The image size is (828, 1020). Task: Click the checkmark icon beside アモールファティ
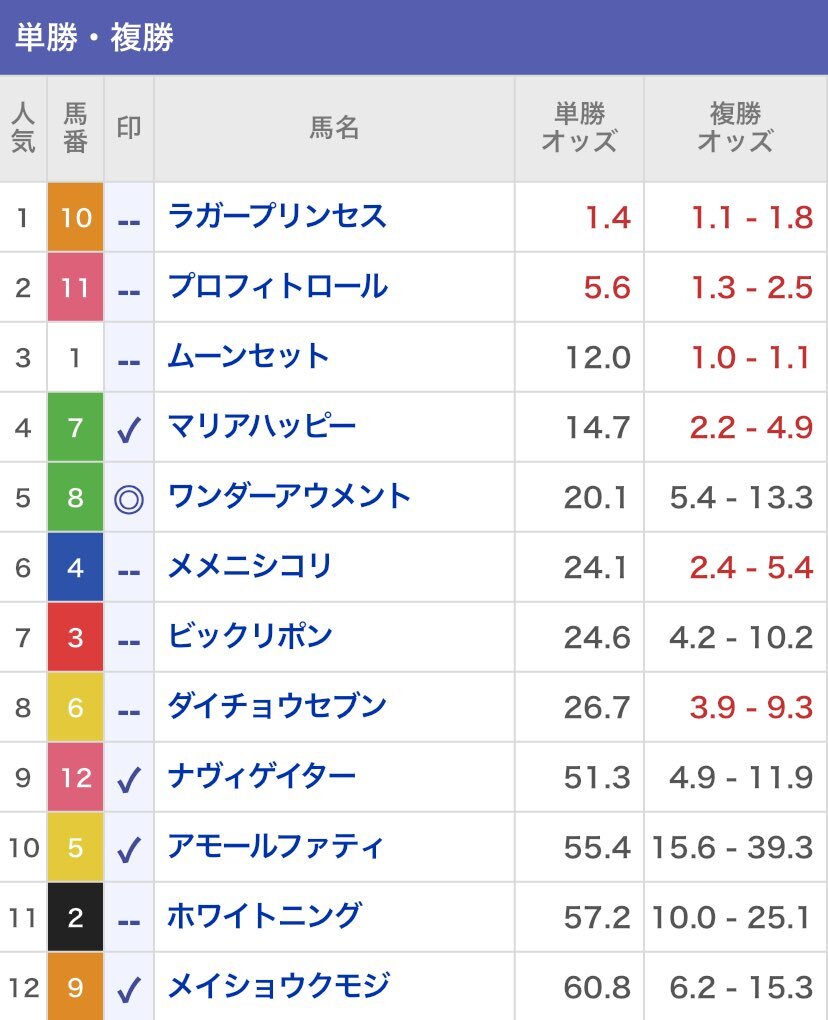pos(129,849)
